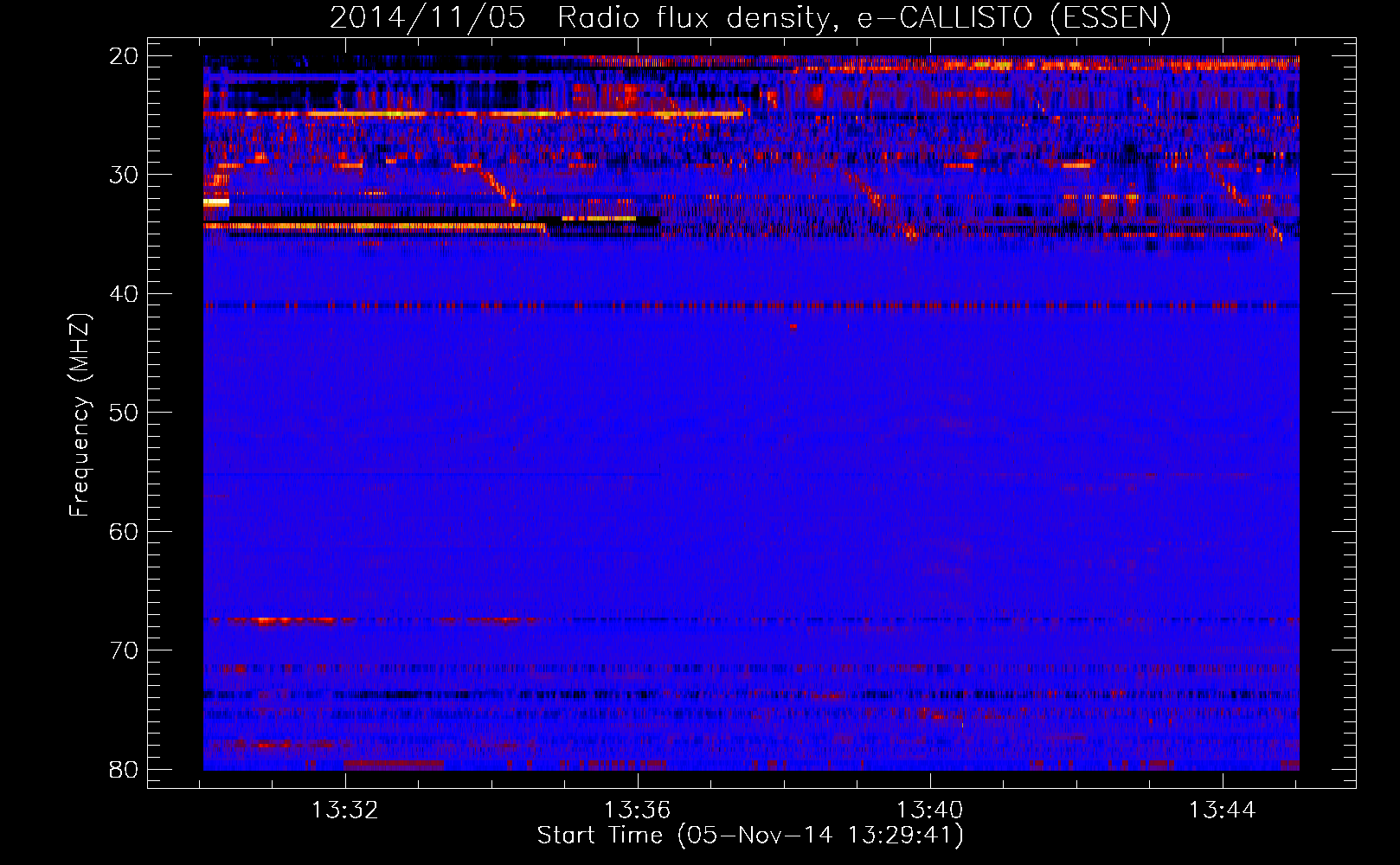
Task: Click the 13:44 time tick label
Action: (1223, 811)
